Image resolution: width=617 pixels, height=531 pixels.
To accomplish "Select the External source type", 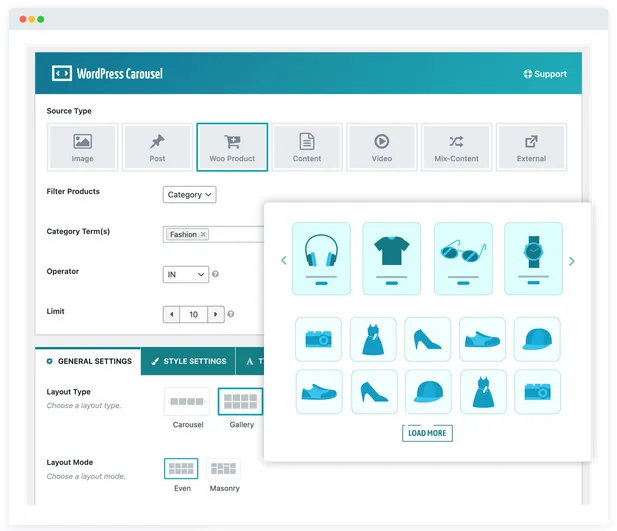I will pyautogui.click(x=531, y=147).
